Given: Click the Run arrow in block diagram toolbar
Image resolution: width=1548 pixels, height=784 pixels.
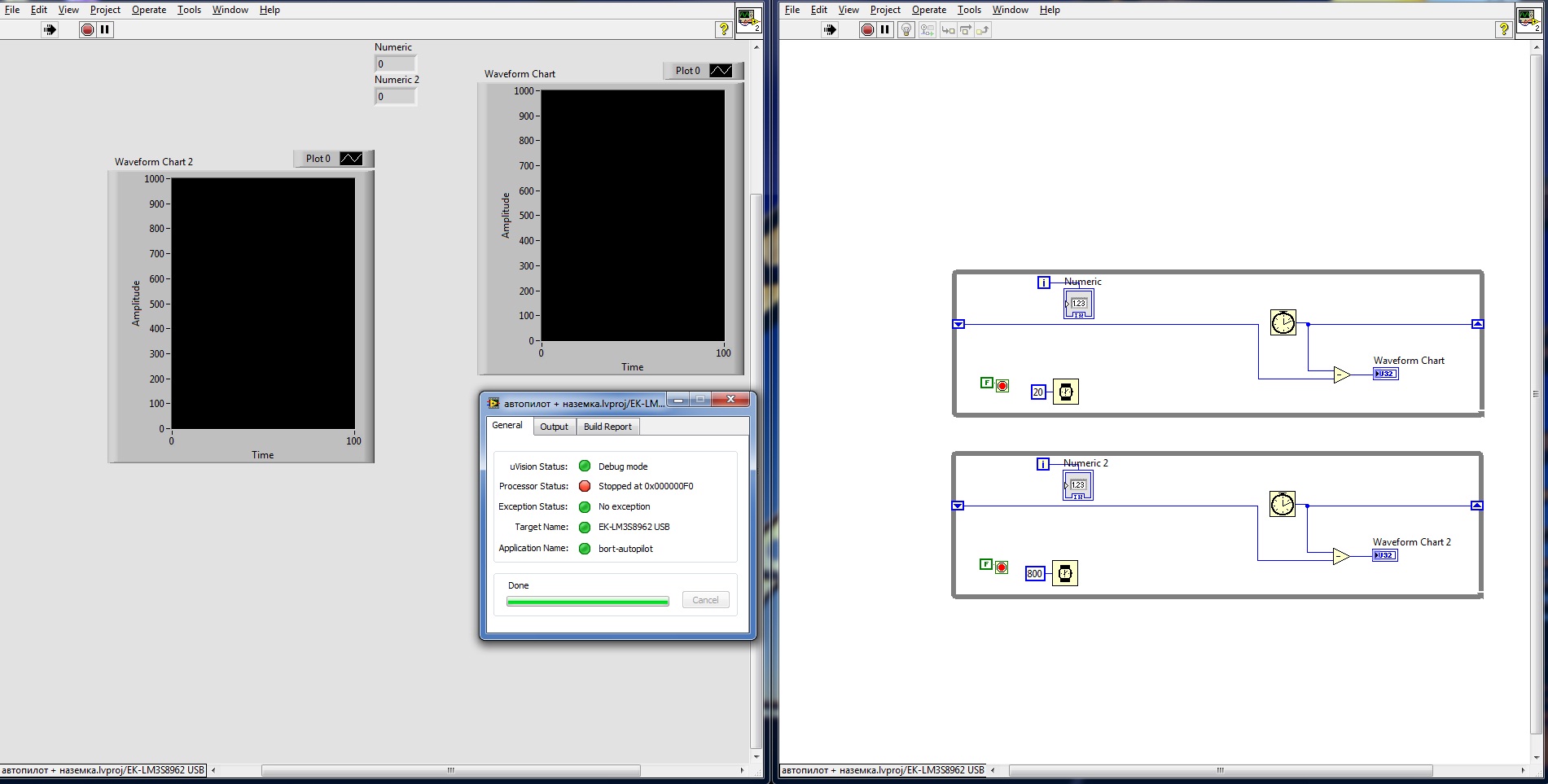Looking at the screenshot, I should tap(830, 29).
